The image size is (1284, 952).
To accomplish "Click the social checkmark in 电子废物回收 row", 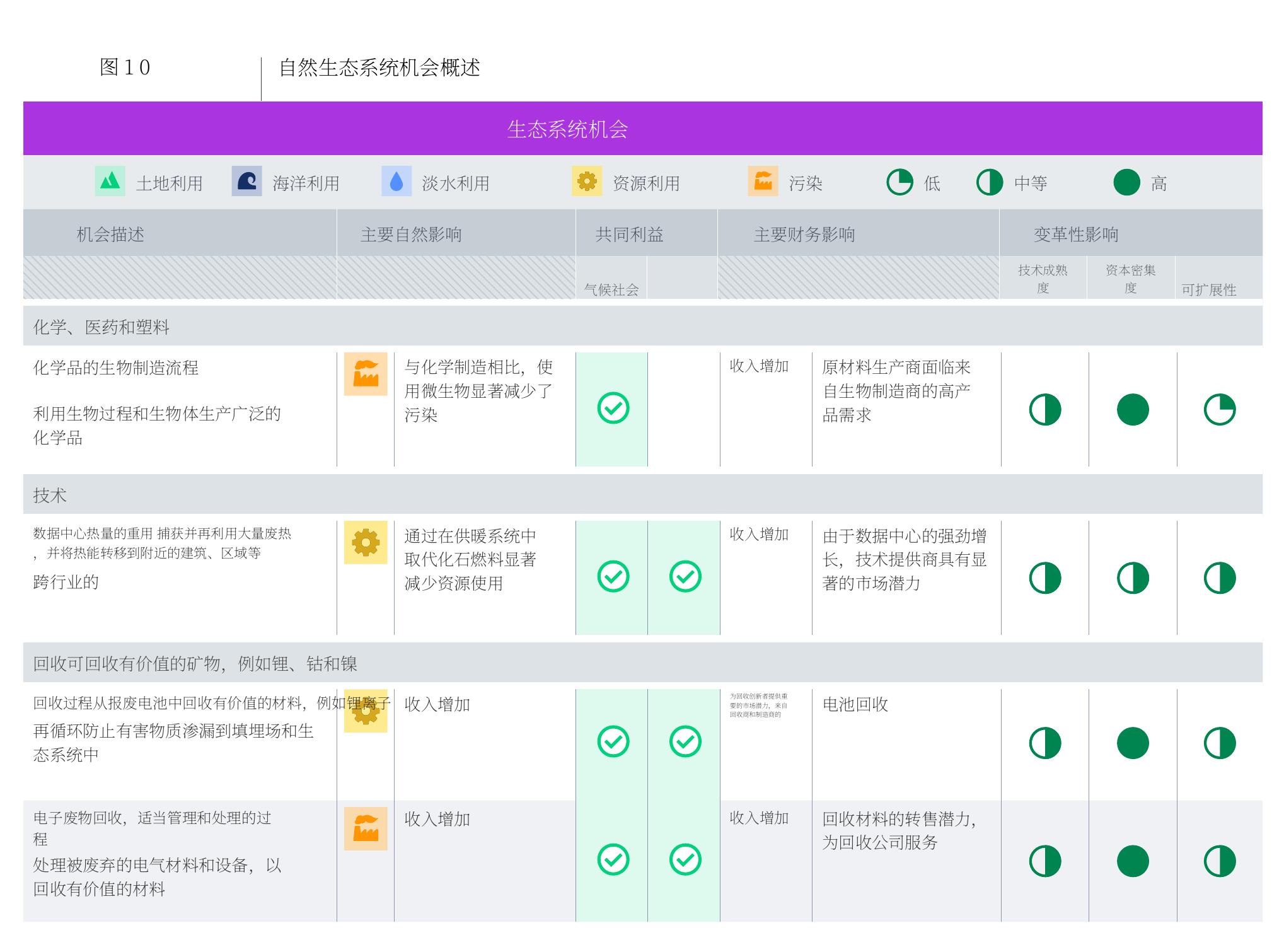I will pos(685,859).
